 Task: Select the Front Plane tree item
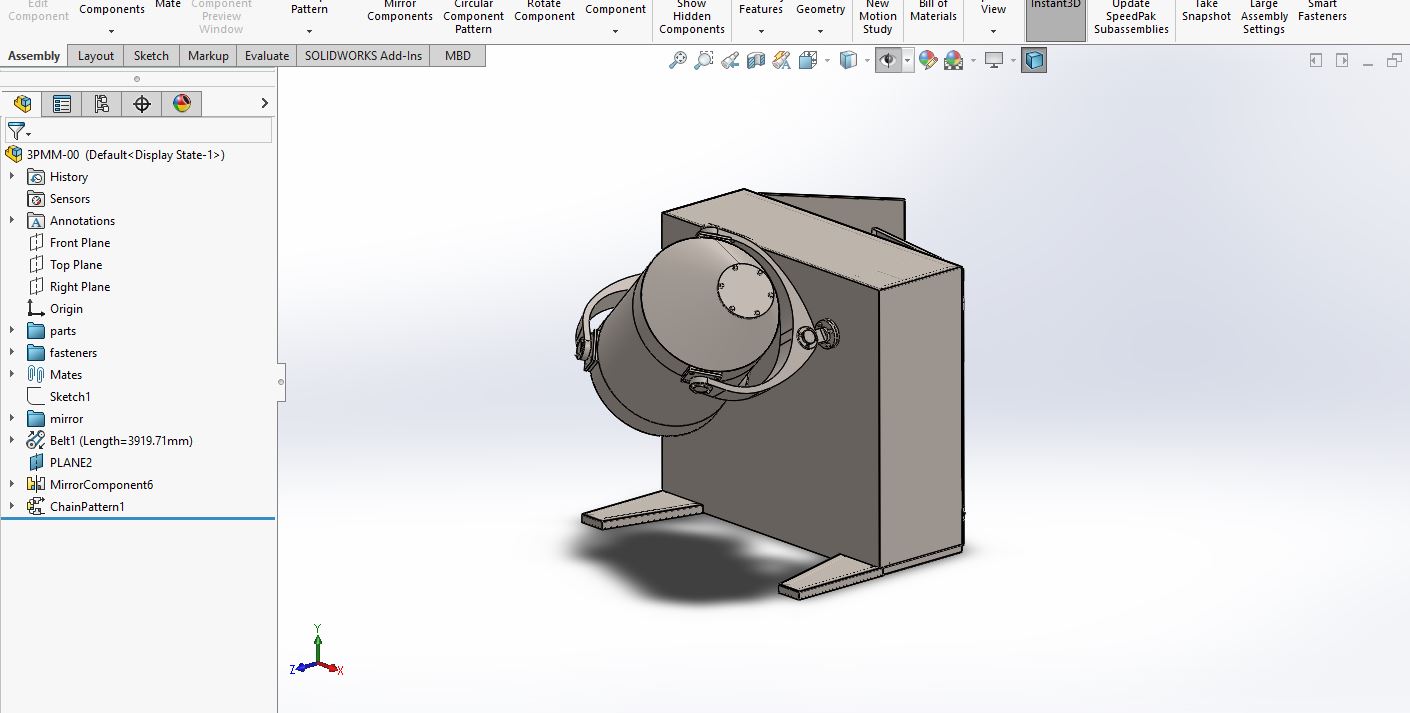(80, 243)
